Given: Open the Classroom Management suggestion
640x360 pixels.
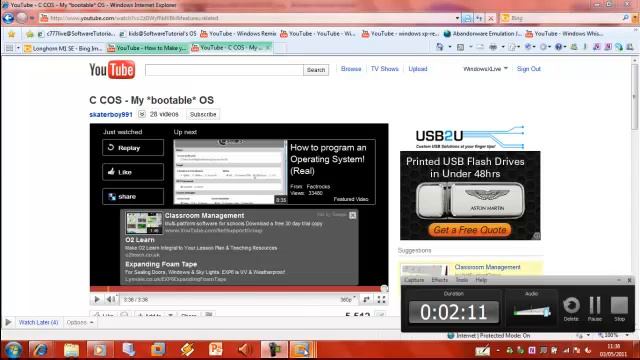Looking at the screenshot, I should (x=487, y=267).
